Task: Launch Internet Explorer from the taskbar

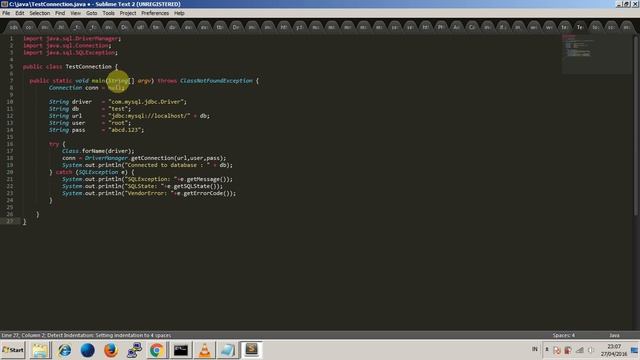Action: [x=64, y=350]
